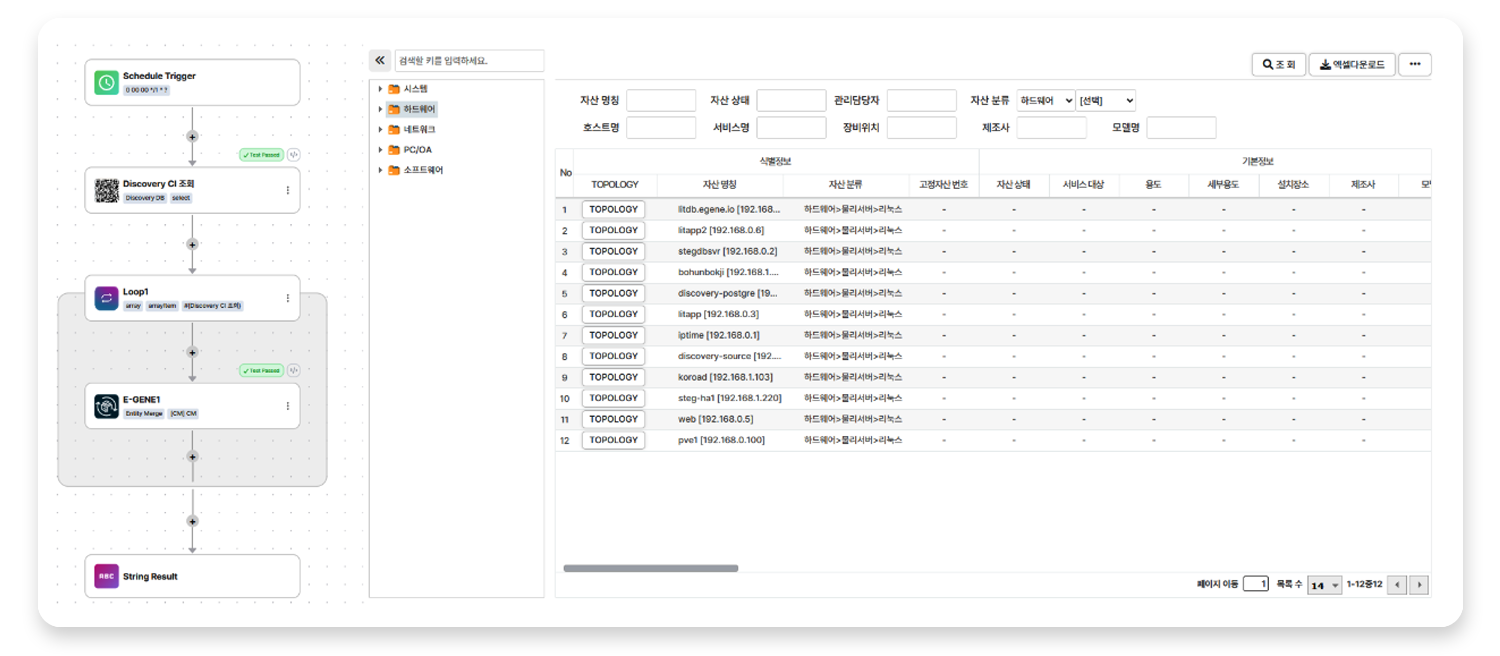Click the Schedule Trigger clock icon
1500x656 pixels.
(x=107, y=83)
